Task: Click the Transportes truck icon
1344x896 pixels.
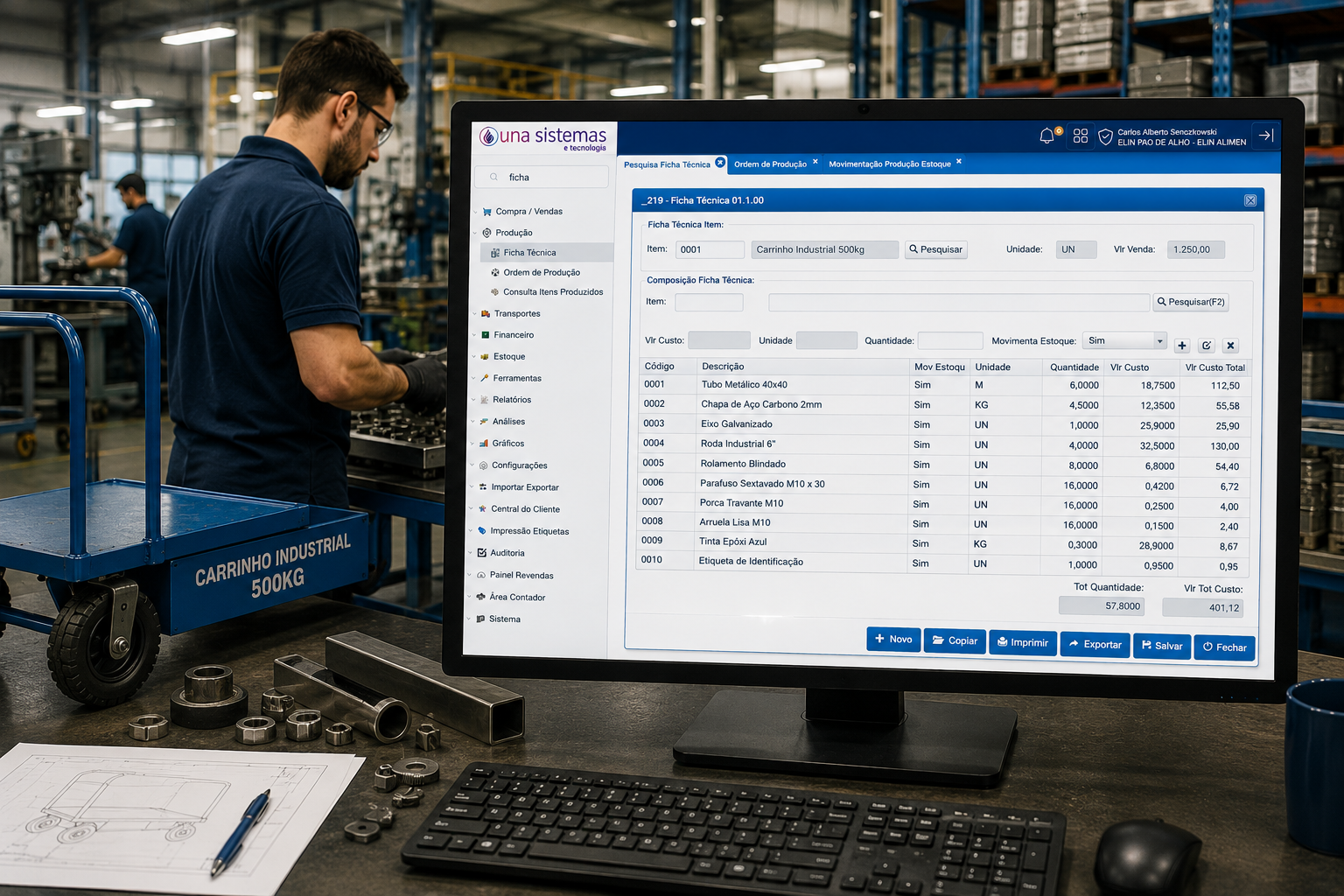Action: pyautogui.click(x=486, y=313)
